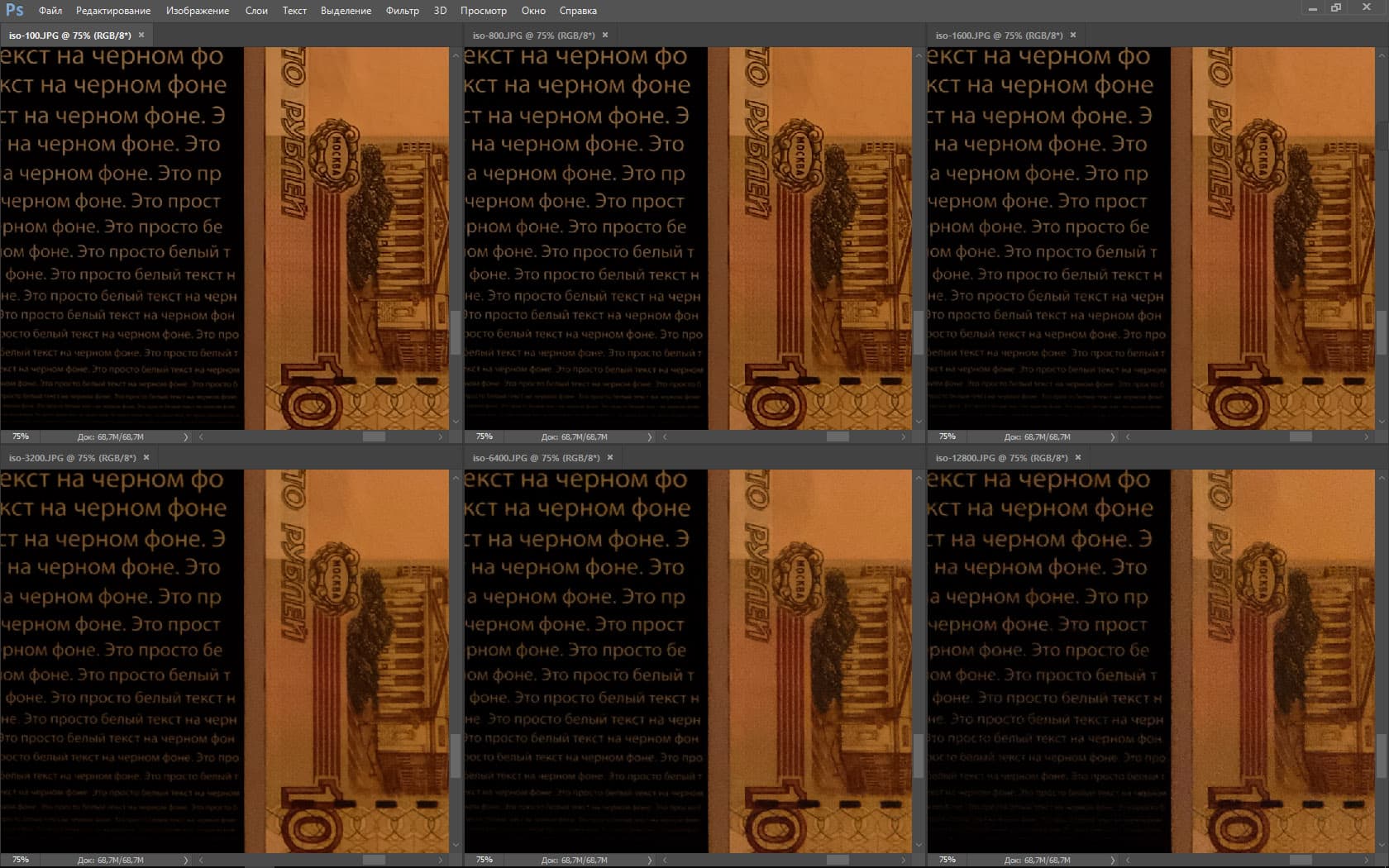Expand status bar options arrow for iso-1600.JPG

[1112, 436]
